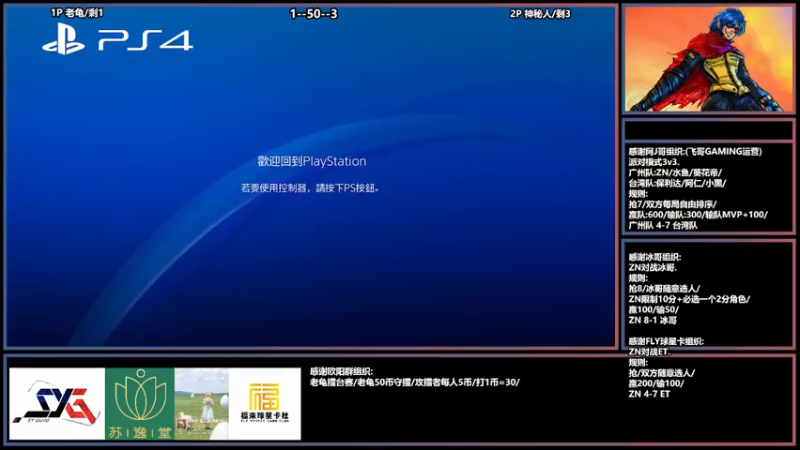Click the 歡迎回到PlayStation welcome message

coord(312,161)
